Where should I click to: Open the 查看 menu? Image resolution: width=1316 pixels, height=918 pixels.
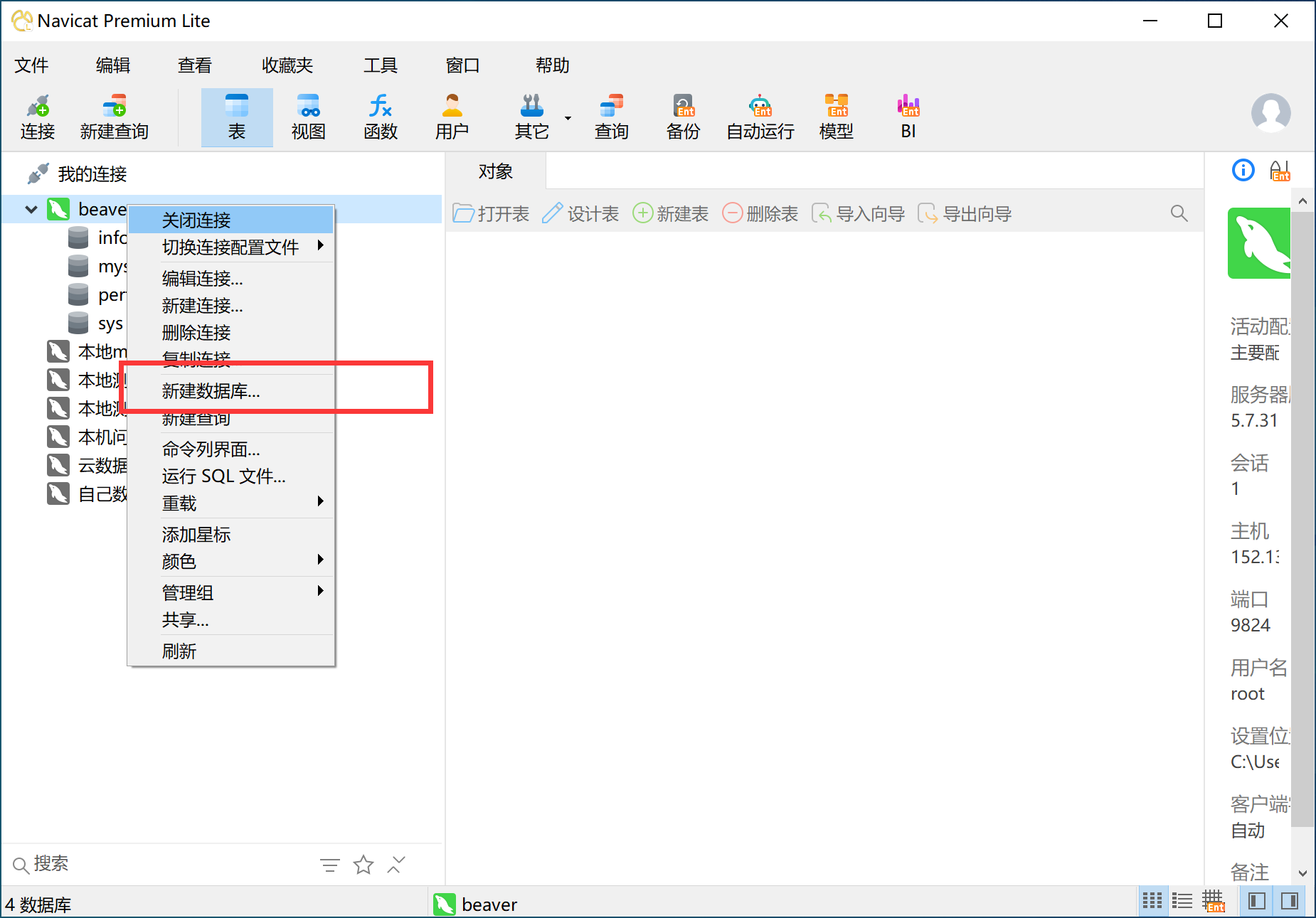click(x=195, y=65)
